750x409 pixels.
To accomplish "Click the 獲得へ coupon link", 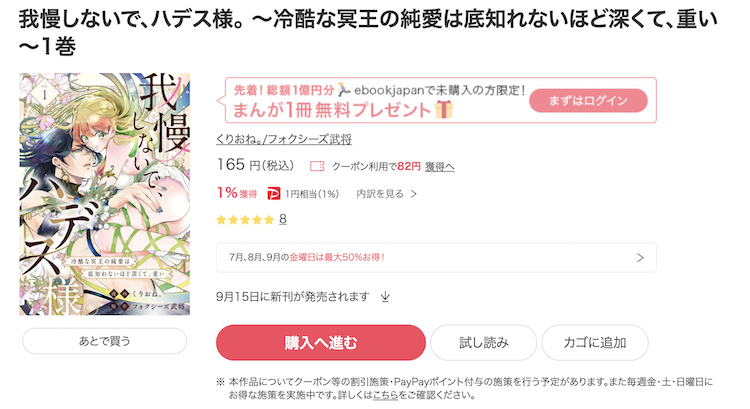I will [x=440, y=166].
